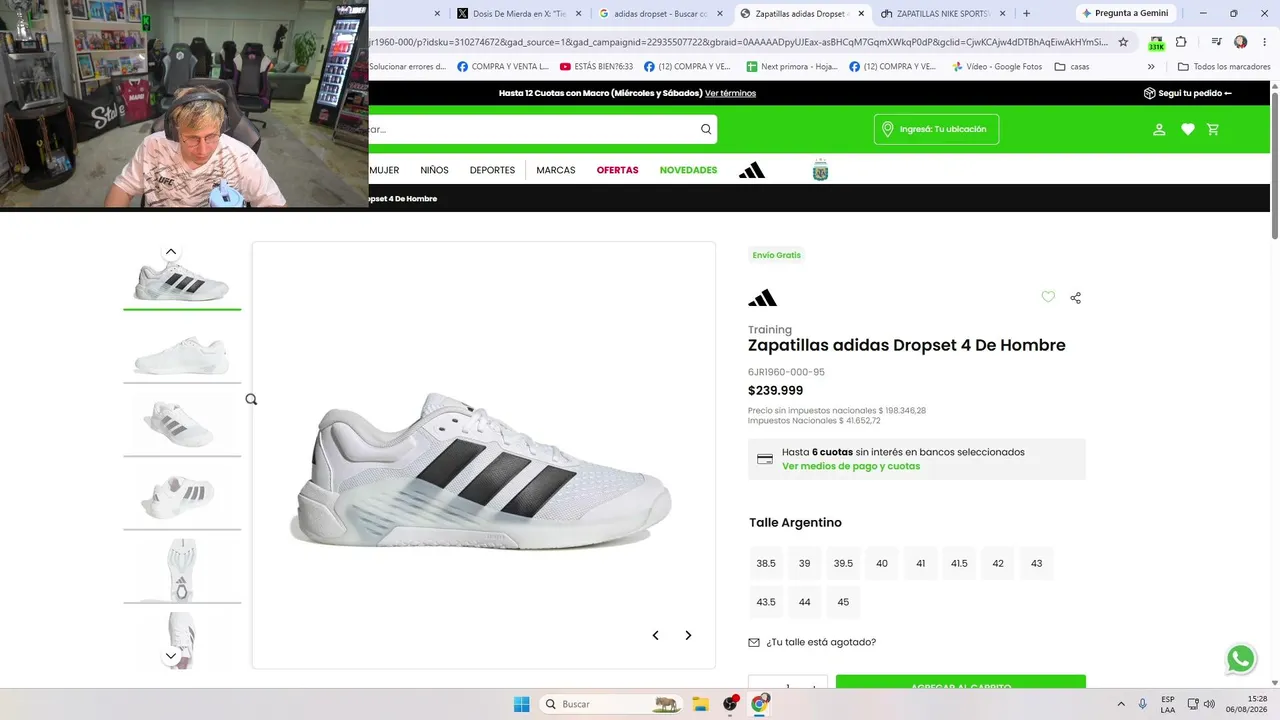Show previous product image arrow
This screenshot has width=1280, height=720.
pos(656,635)
